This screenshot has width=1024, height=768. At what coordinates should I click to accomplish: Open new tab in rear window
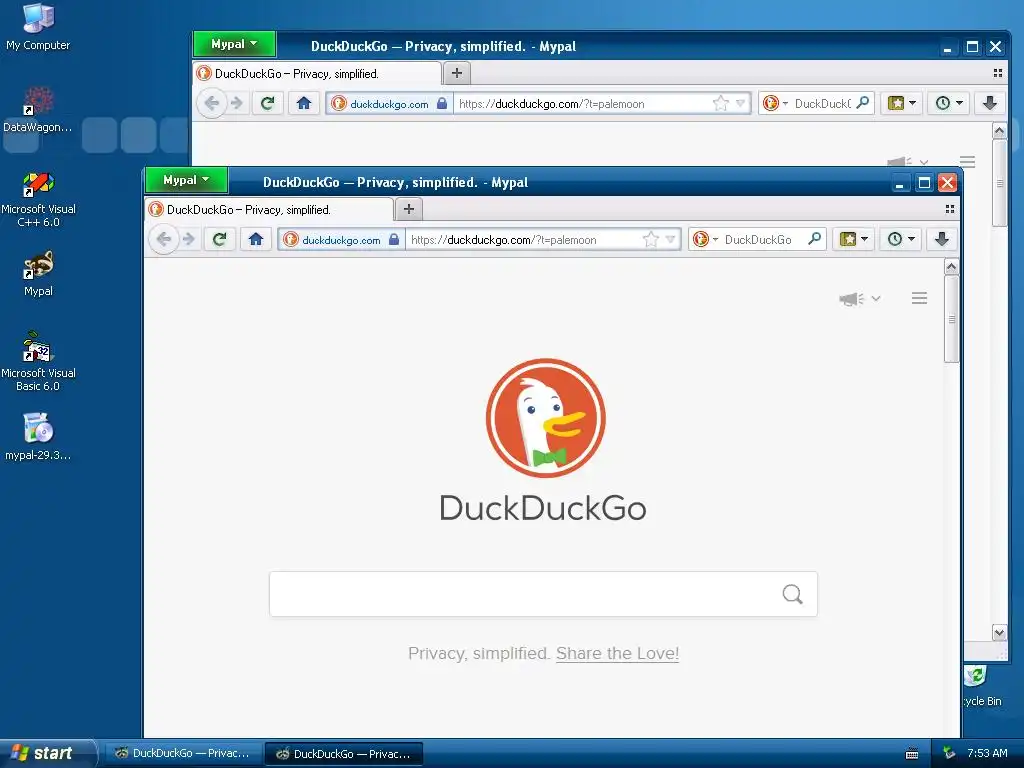457,73
